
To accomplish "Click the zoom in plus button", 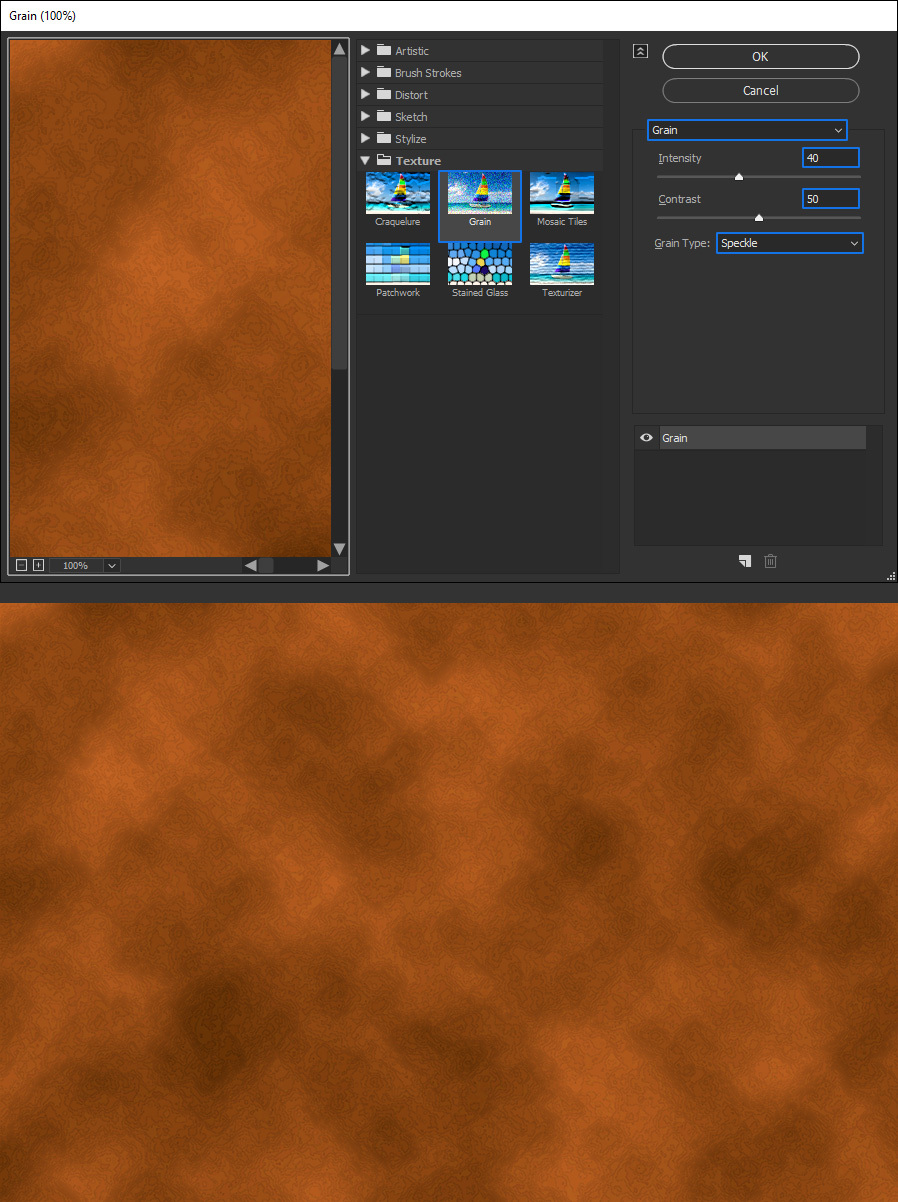I will click(x=38, y=565).
